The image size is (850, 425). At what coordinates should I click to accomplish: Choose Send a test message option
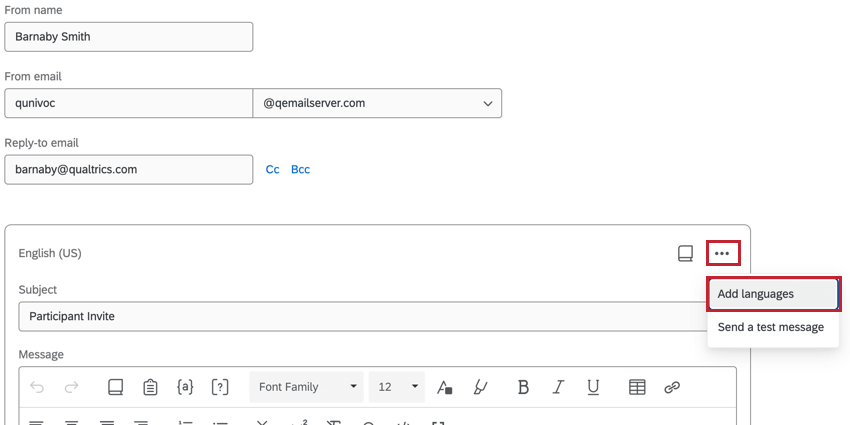point(771,327)
